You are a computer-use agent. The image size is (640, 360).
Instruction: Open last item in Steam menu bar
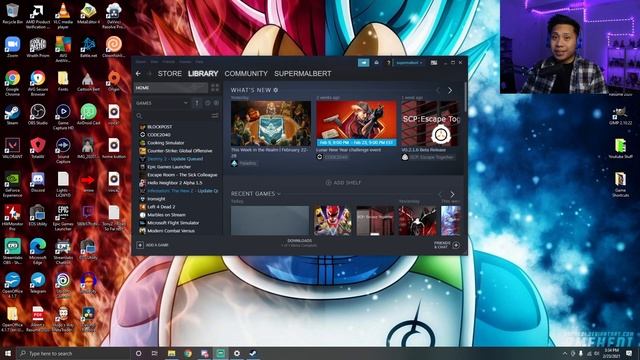(199, 62)
